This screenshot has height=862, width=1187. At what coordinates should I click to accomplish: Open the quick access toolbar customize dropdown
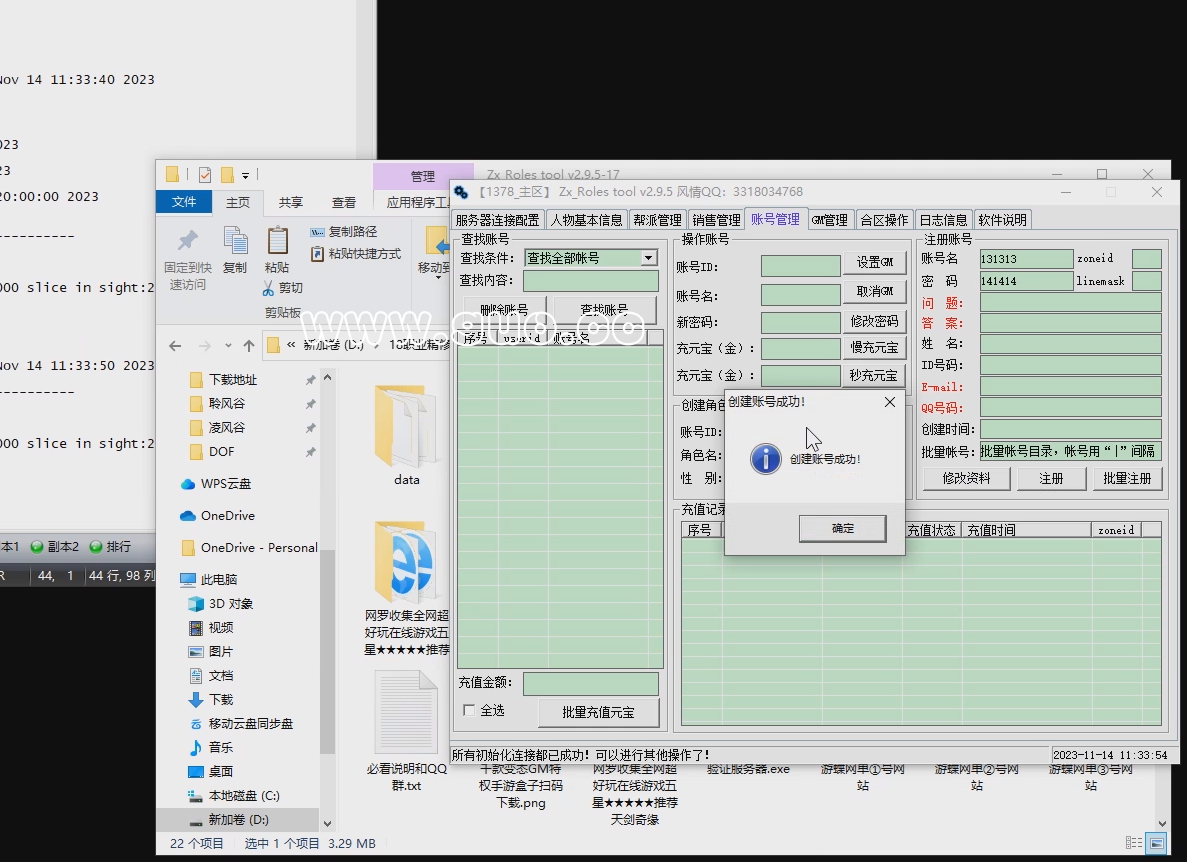coord(246,175)
